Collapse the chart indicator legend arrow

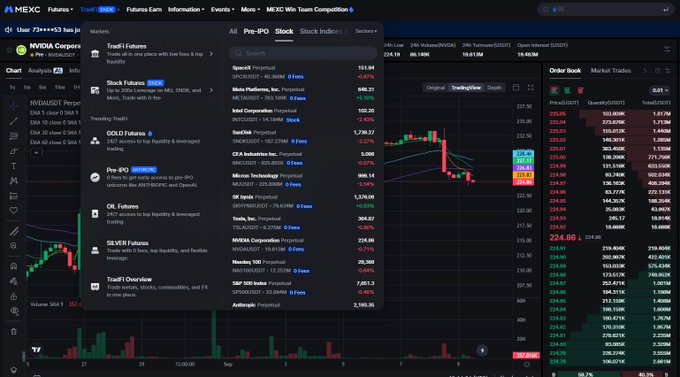[36, 153]
